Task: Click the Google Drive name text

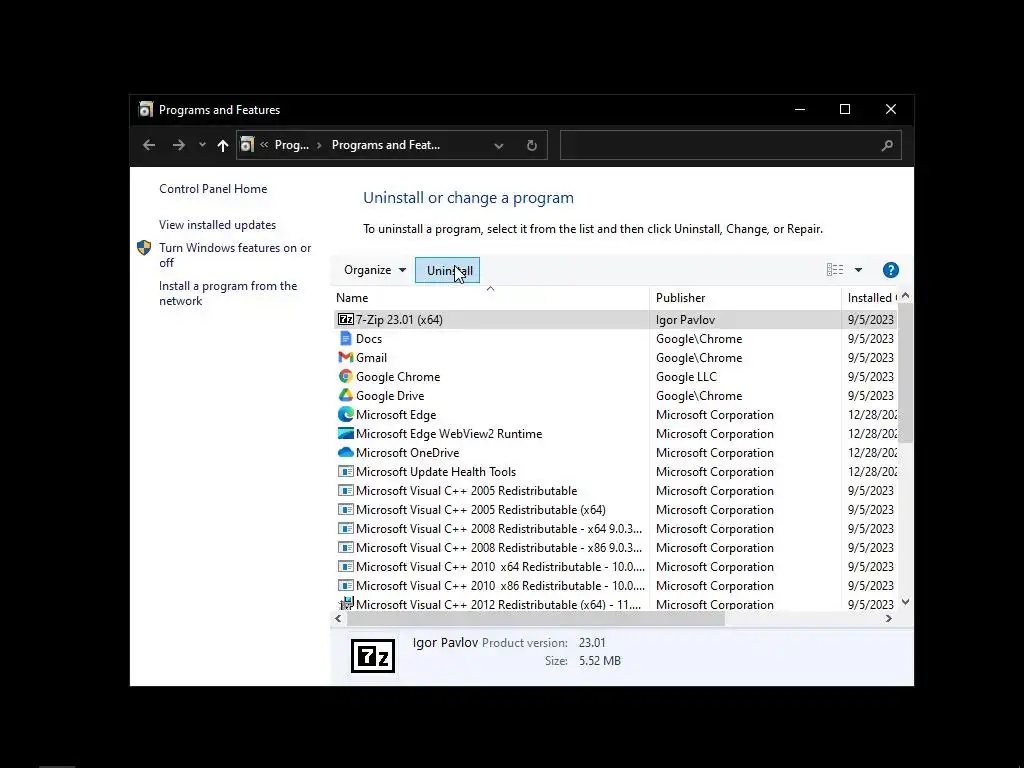Action: (390, 396)
